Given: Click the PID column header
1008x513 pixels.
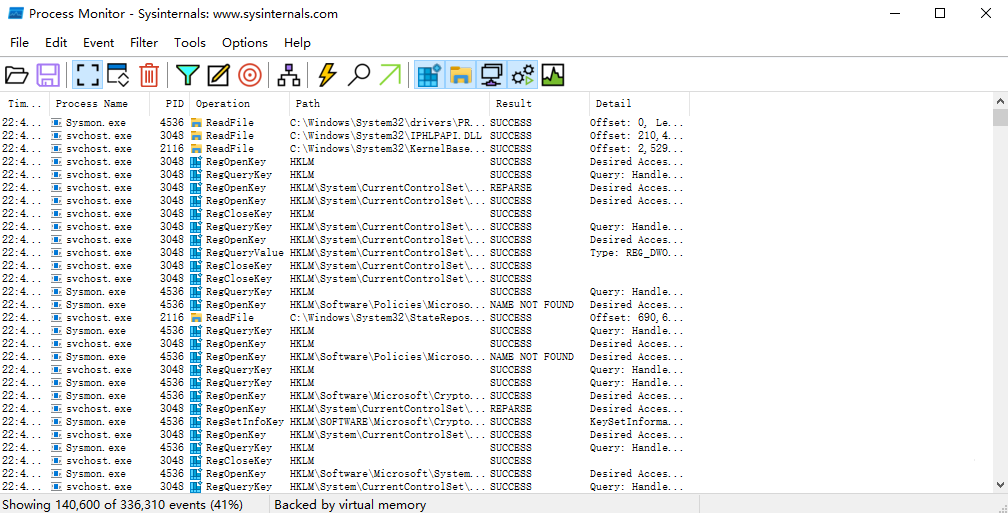Looking at the screenshot, I should 170,104.
